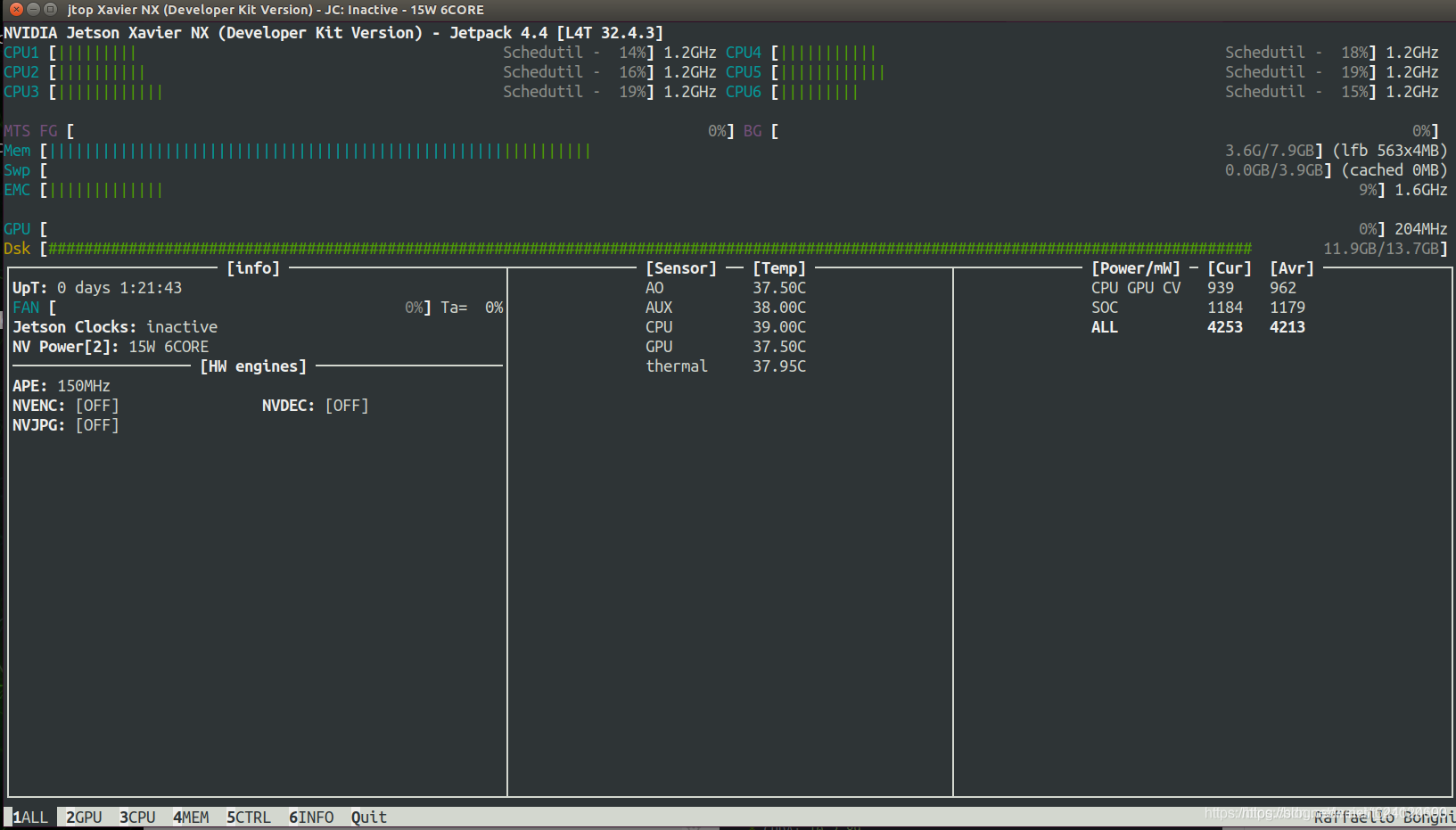
Task: Click the [HW engines] section header
Action: tap(253, 366)
